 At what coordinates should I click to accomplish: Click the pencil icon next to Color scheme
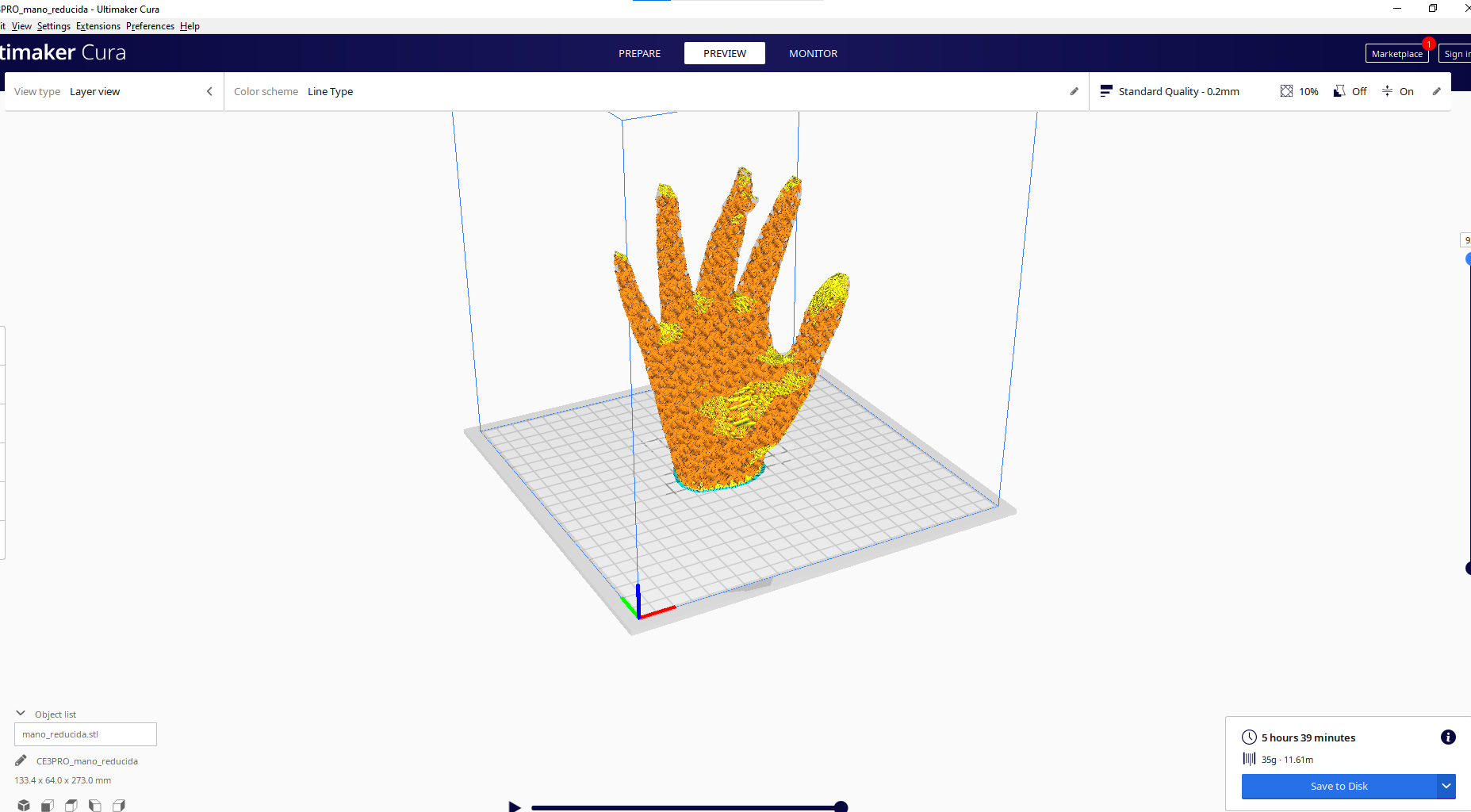point(1074,91)
